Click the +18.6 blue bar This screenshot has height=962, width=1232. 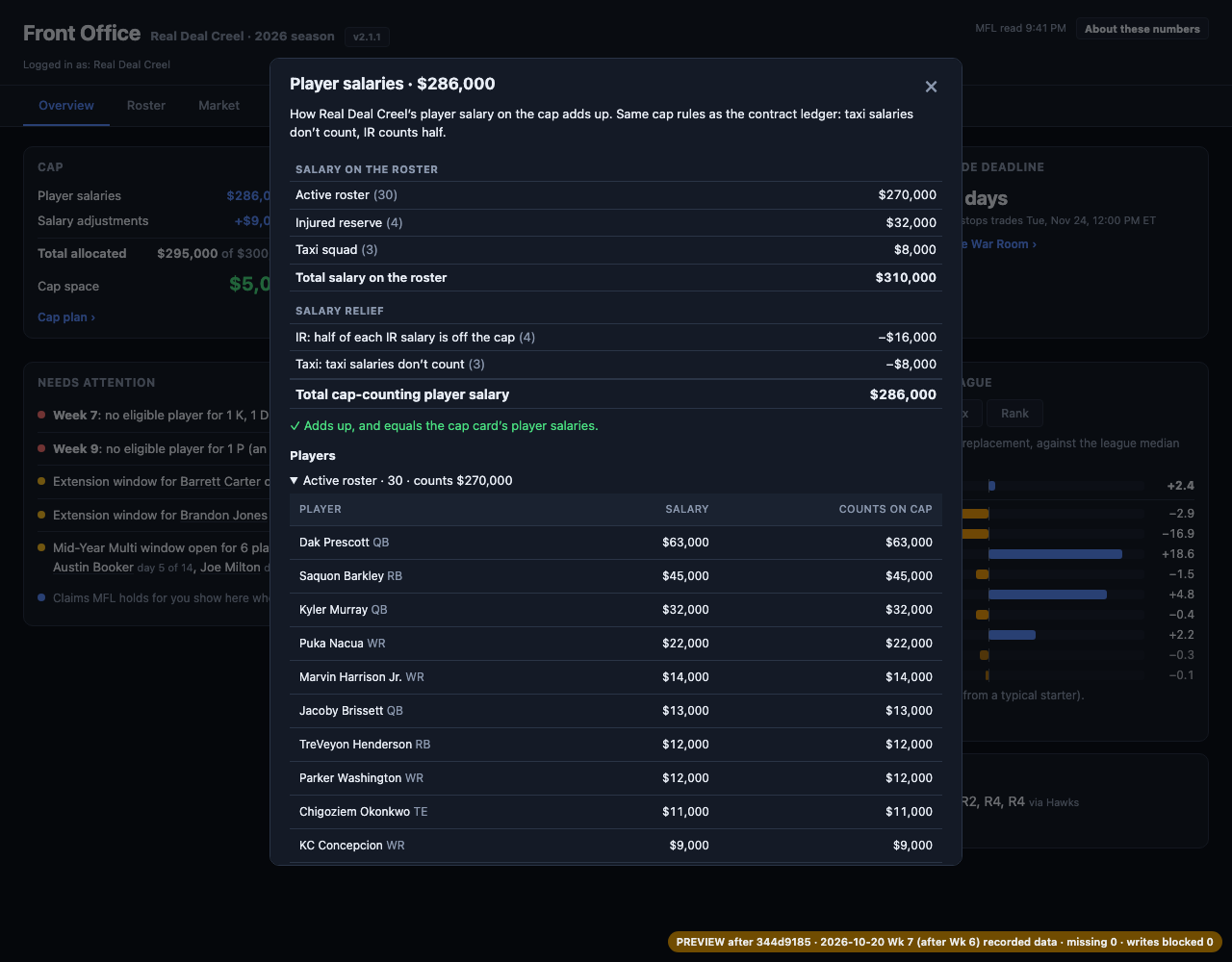(x=1055, y=554)
